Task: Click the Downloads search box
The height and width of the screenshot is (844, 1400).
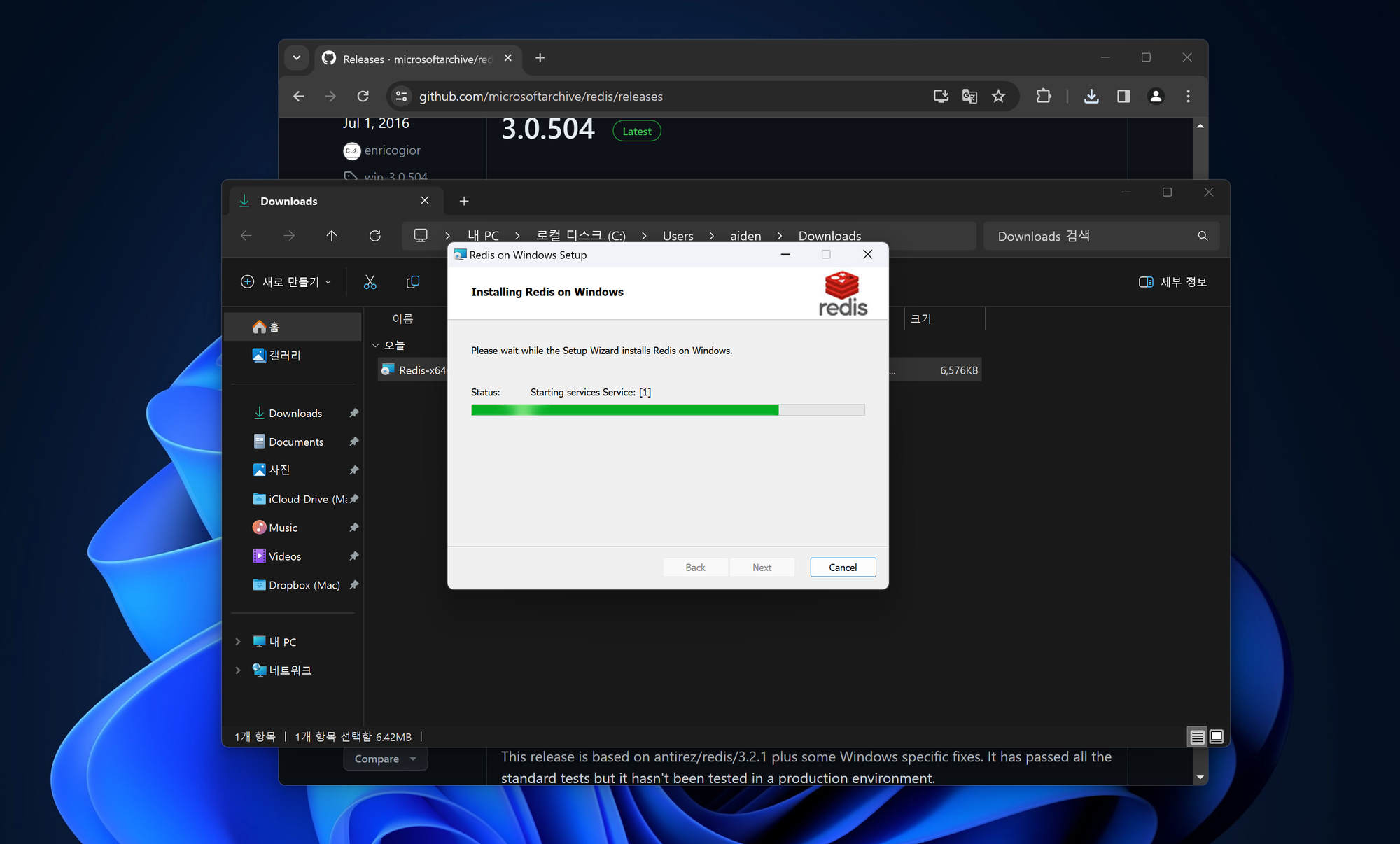Action: coord(1092,237)
